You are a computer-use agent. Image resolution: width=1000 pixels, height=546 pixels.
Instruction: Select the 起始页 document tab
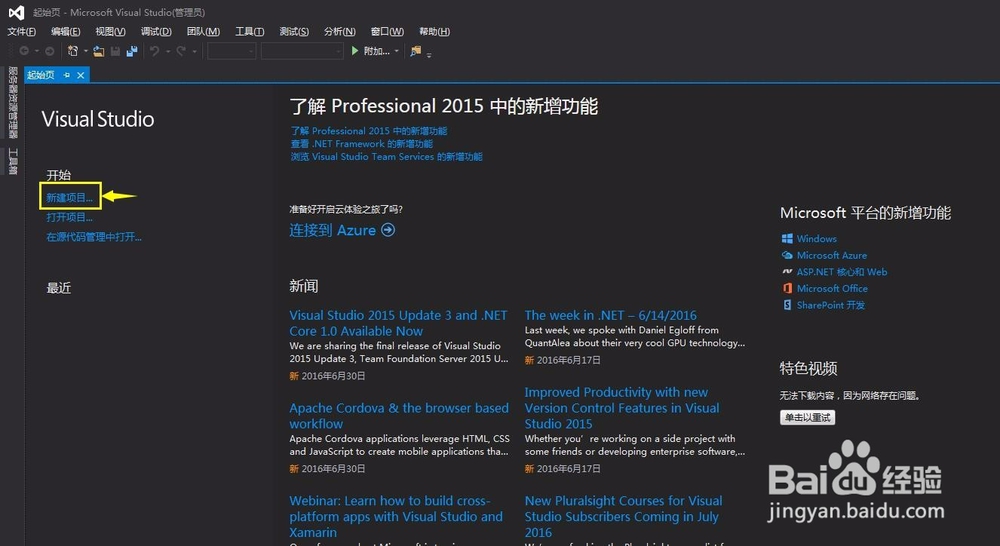click(x=41, y=75)
